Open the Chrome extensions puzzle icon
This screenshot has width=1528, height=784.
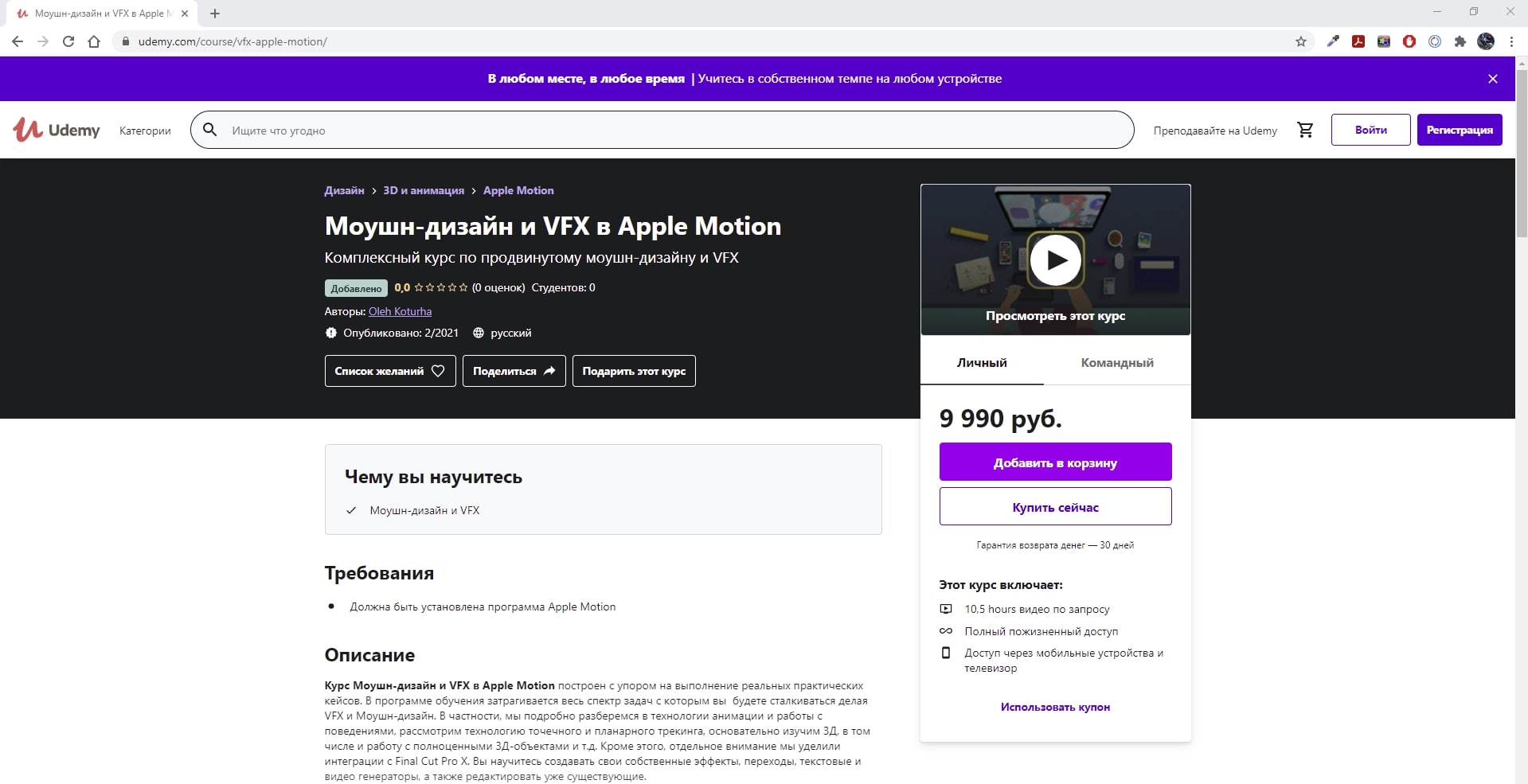(x=1460, y=41)
